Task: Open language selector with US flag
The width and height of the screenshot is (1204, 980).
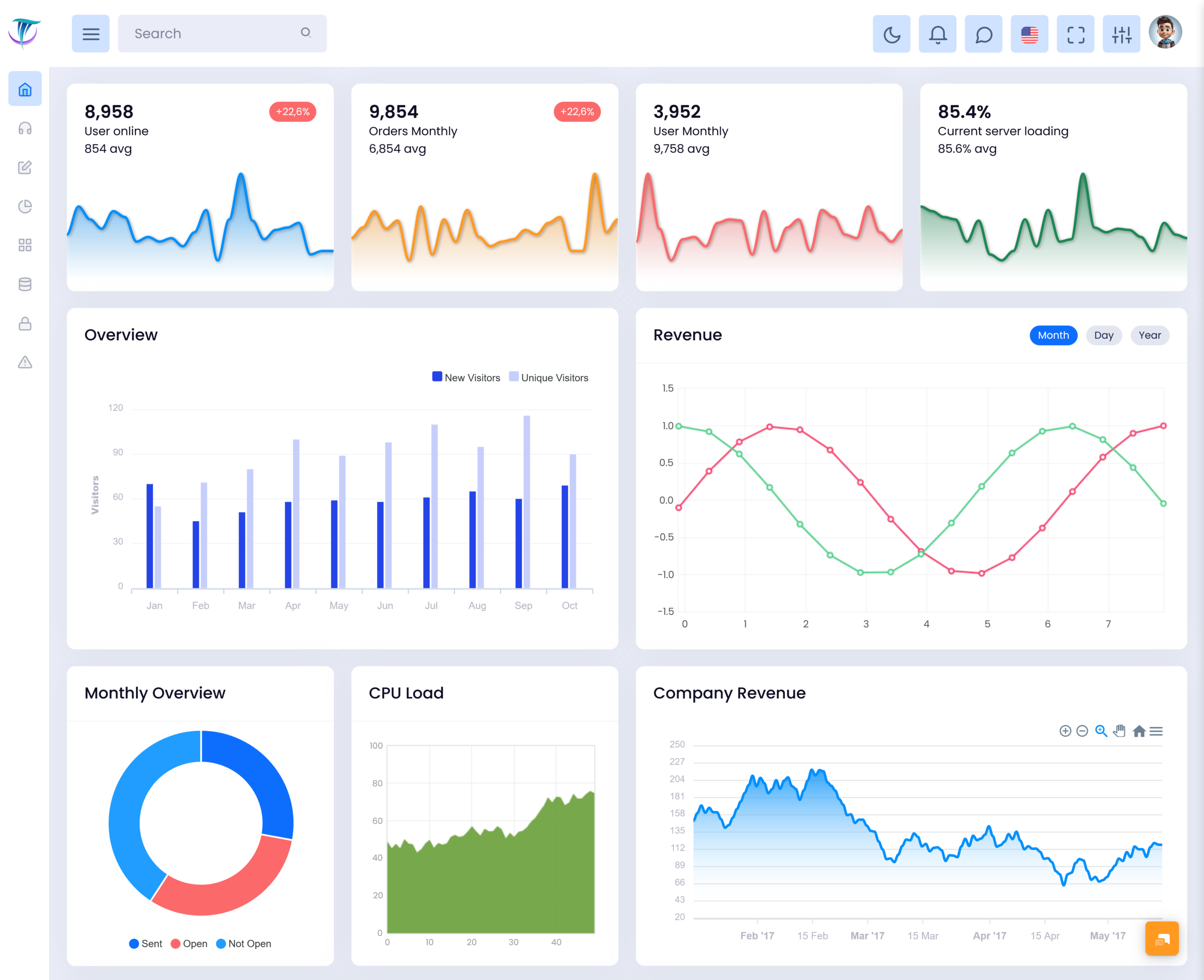Action: [x=1030, y=34]
